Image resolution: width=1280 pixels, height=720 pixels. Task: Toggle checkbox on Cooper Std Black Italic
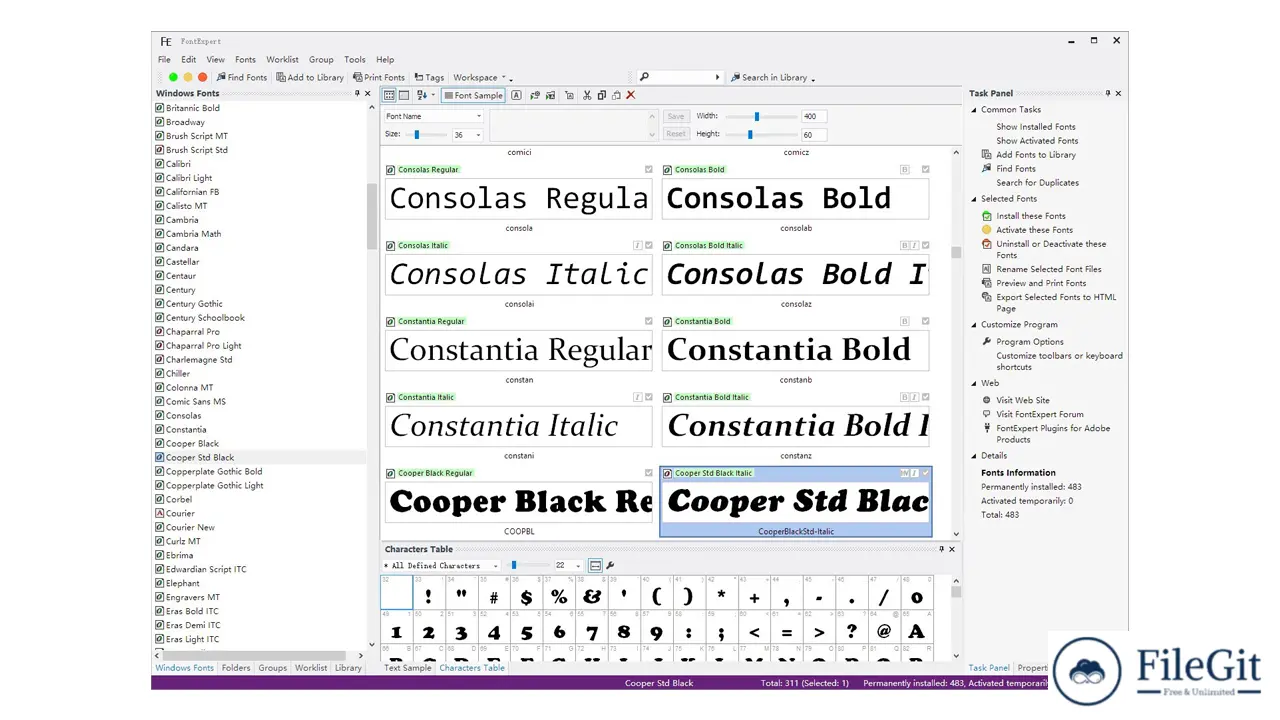pyautogui.click(x=925, y=473)
